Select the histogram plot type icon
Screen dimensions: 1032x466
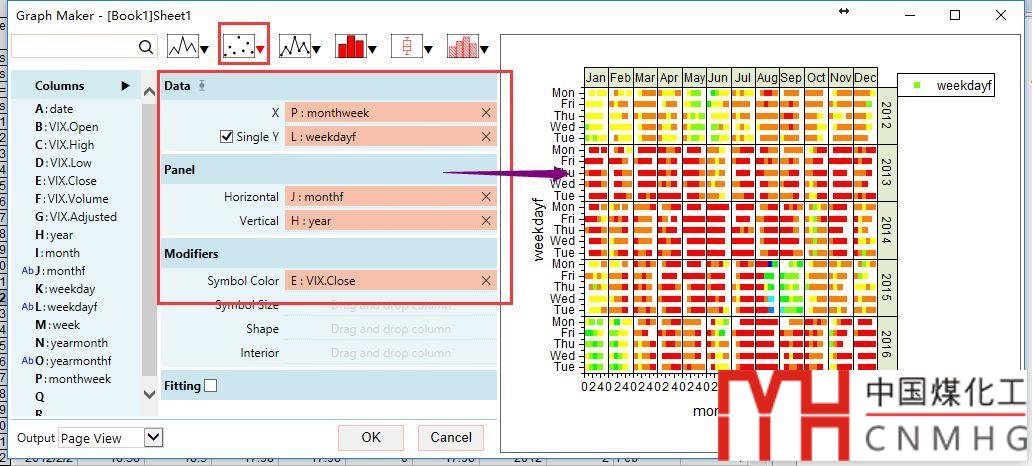click(462, 47)
